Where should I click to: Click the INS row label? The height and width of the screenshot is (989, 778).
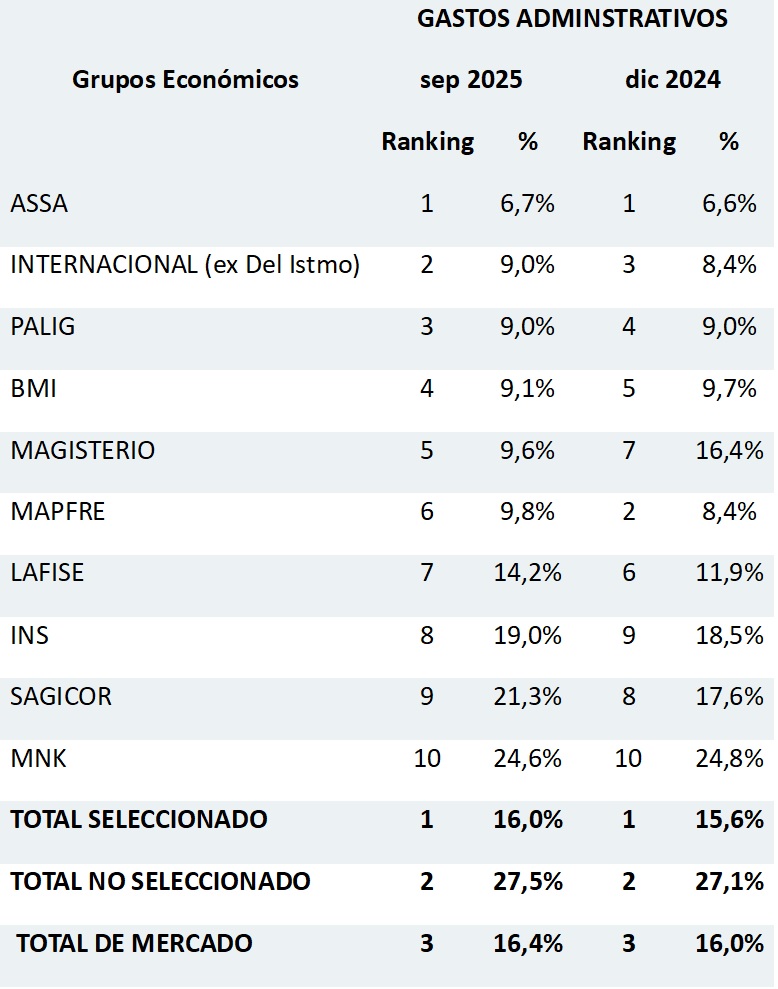click(x=29, y=635)
